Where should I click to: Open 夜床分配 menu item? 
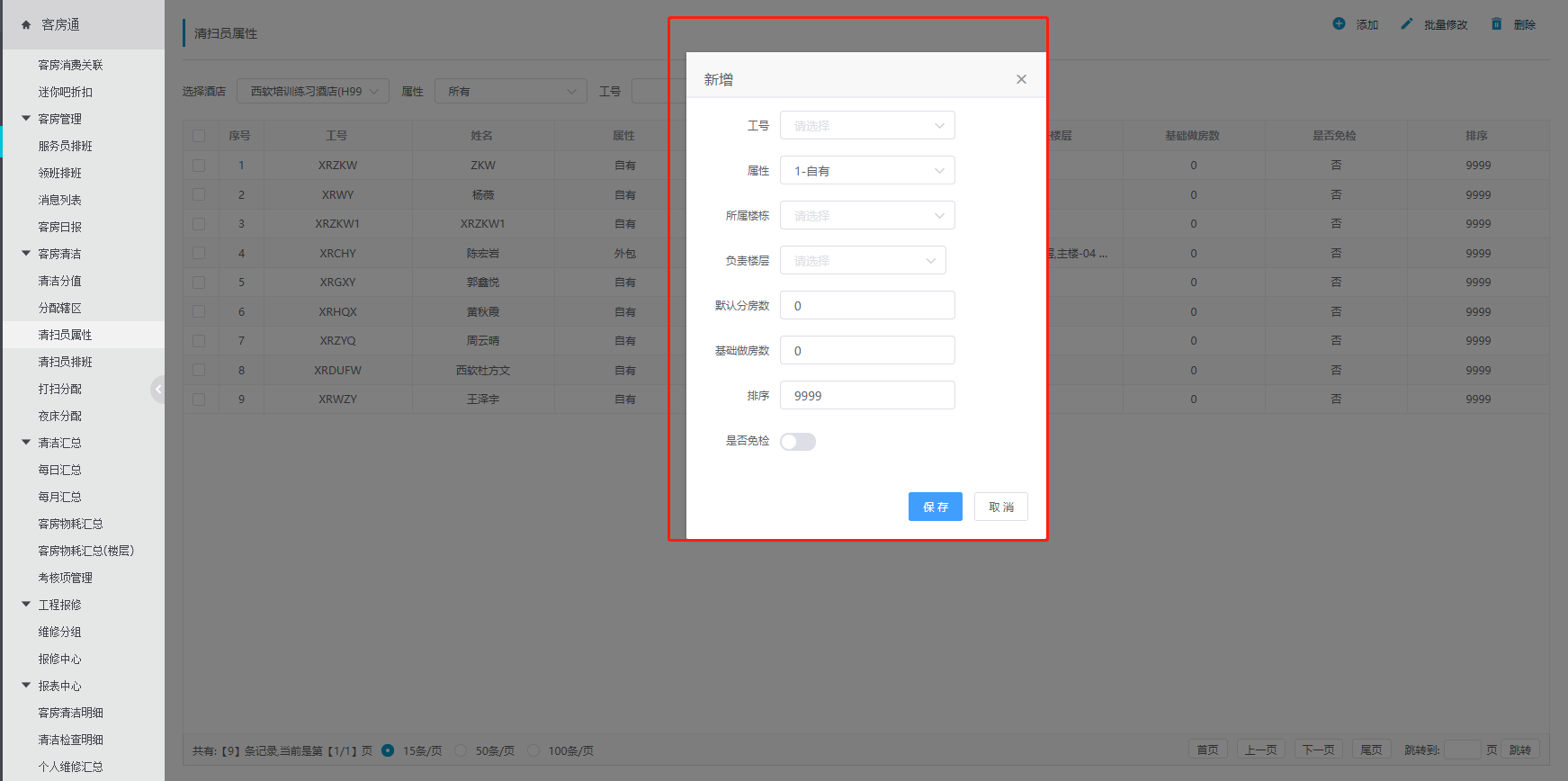(x=59, y=416)
